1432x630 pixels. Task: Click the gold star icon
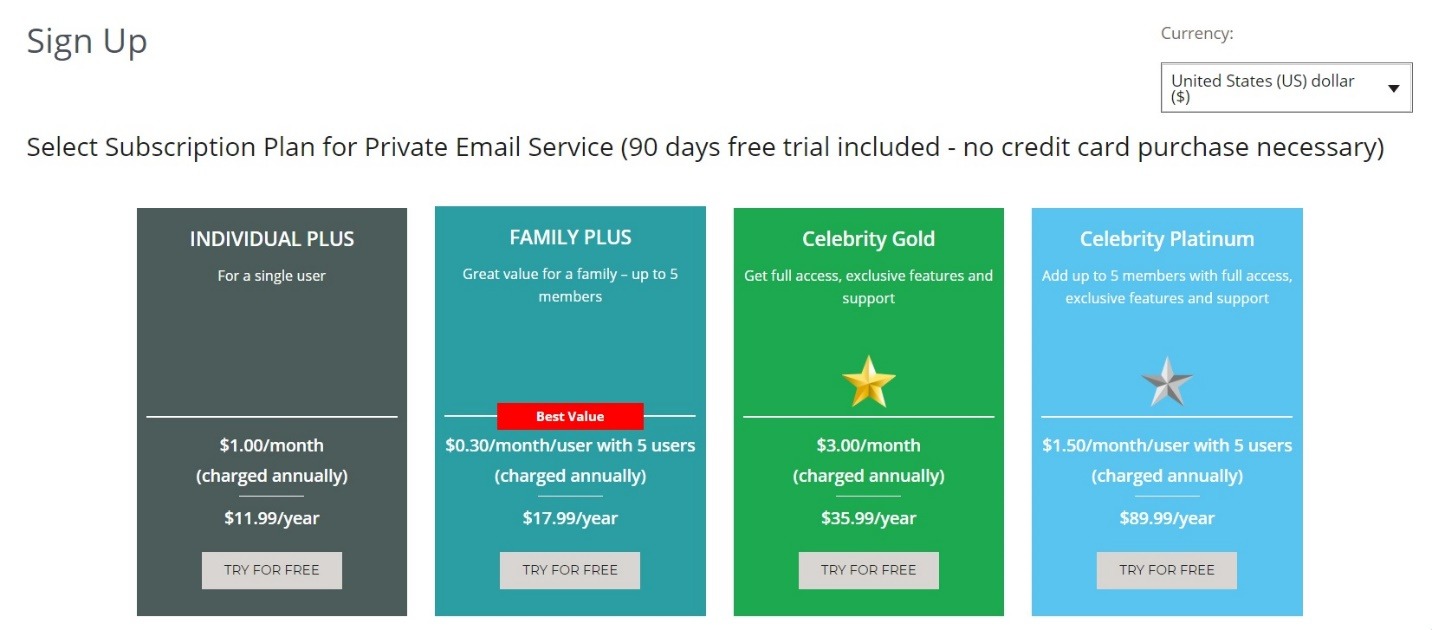coord(868,381)
